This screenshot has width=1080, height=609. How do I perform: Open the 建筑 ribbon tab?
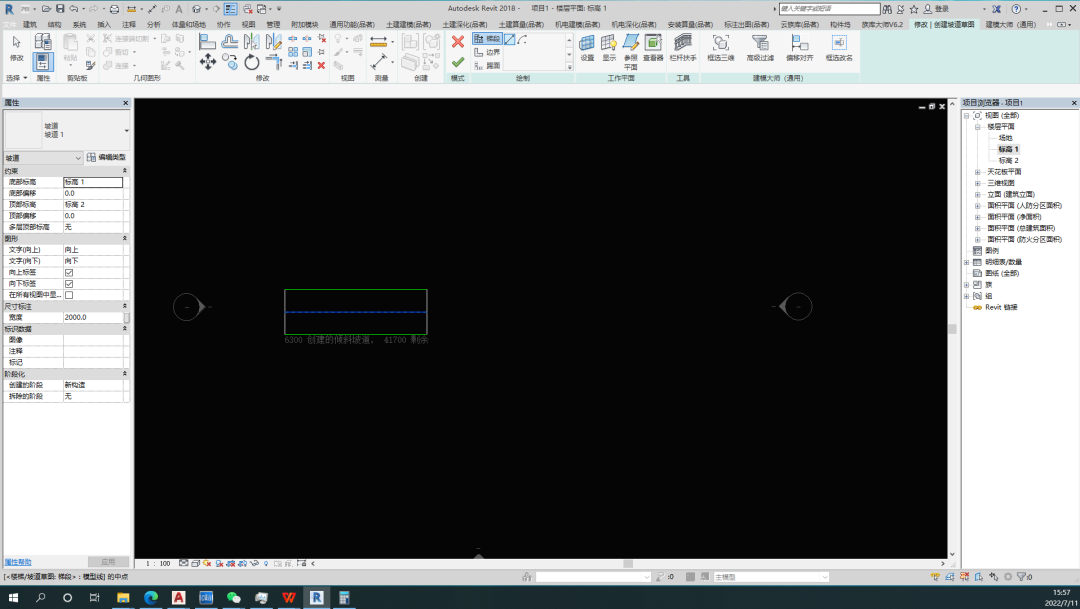pyautogui.click(x=30, y=25)
